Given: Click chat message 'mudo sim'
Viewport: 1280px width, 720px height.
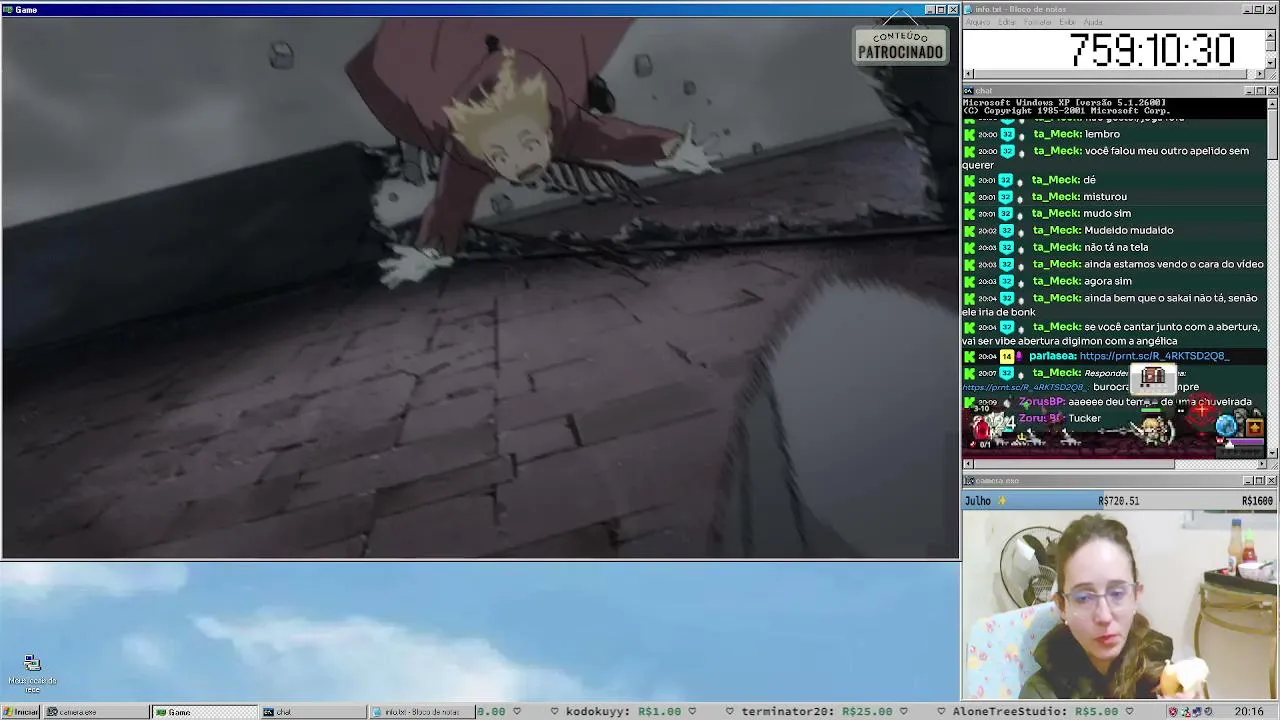Looking at the screenshot, I should click(1107, 214).
